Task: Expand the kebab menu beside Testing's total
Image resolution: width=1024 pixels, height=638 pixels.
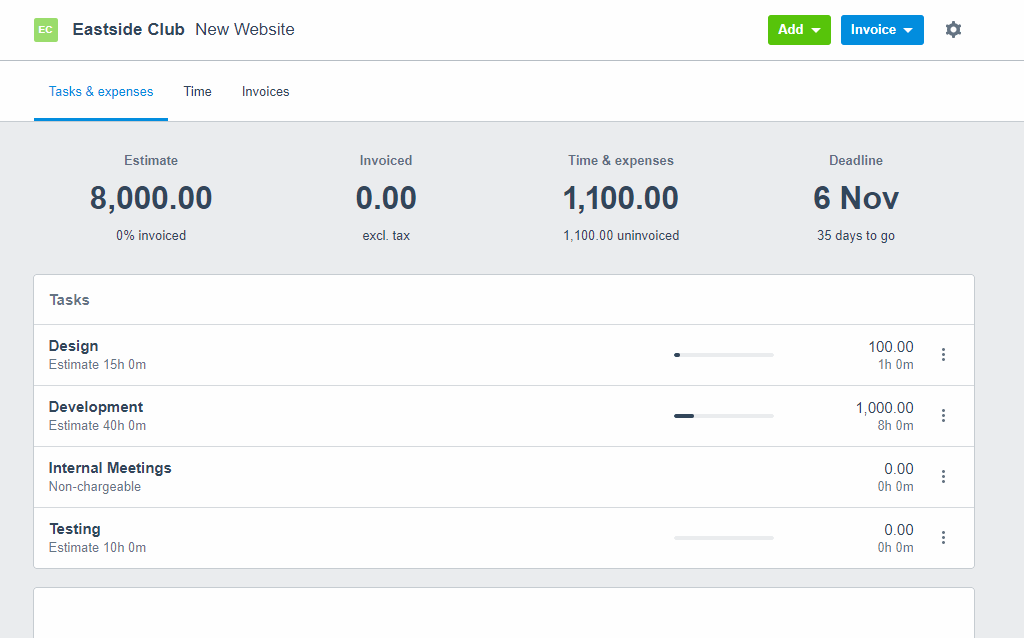Action: click(943, 537)
